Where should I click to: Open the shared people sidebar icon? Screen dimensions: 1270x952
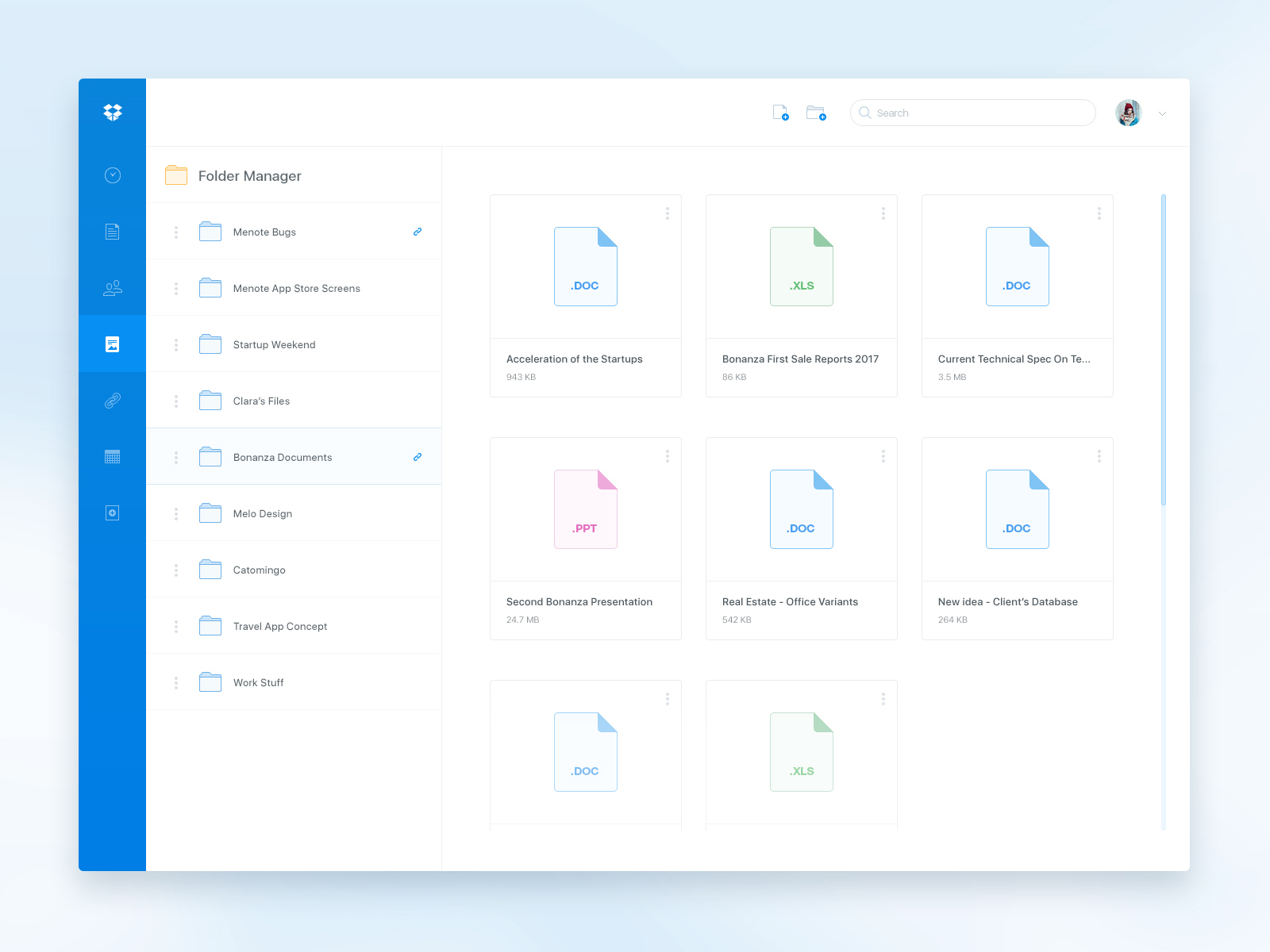pos(113,288)
